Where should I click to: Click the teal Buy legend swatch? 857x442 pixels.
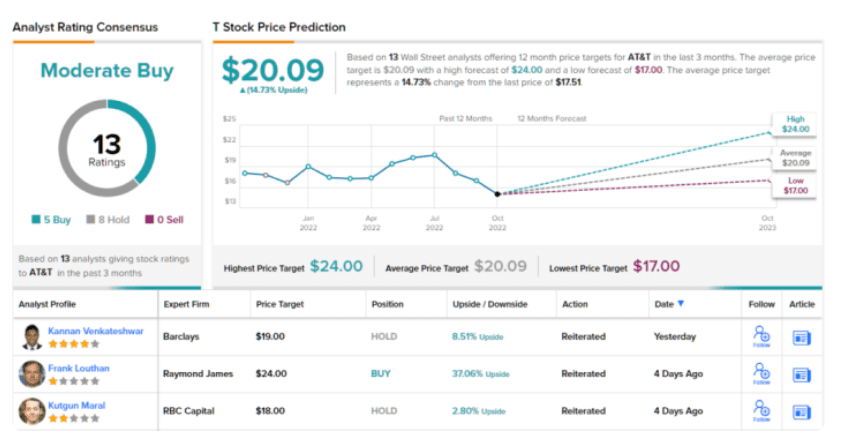[36, 220]
